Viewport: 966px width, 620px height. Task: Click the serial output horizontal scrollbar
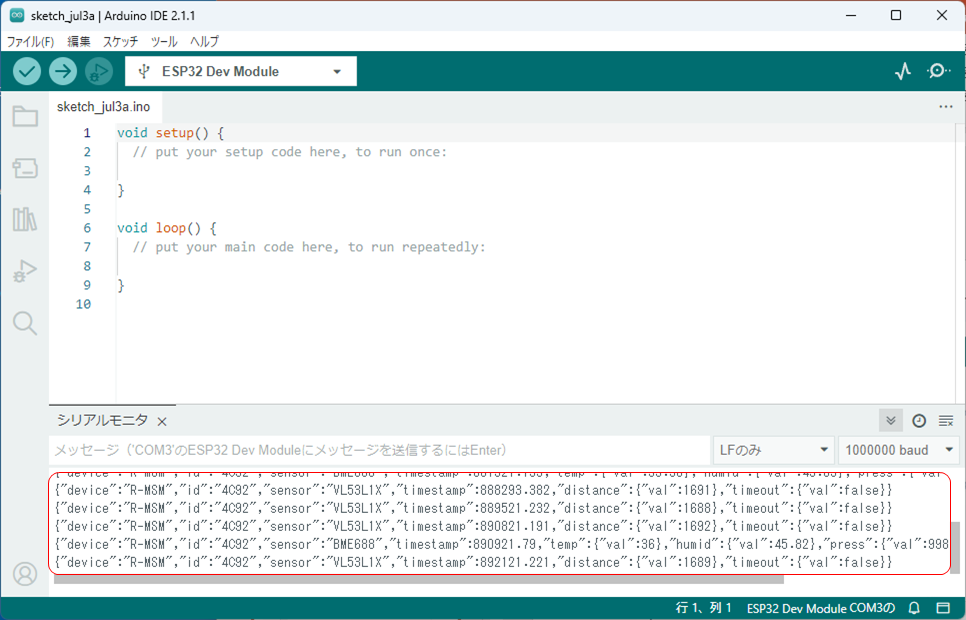point(419,579)
